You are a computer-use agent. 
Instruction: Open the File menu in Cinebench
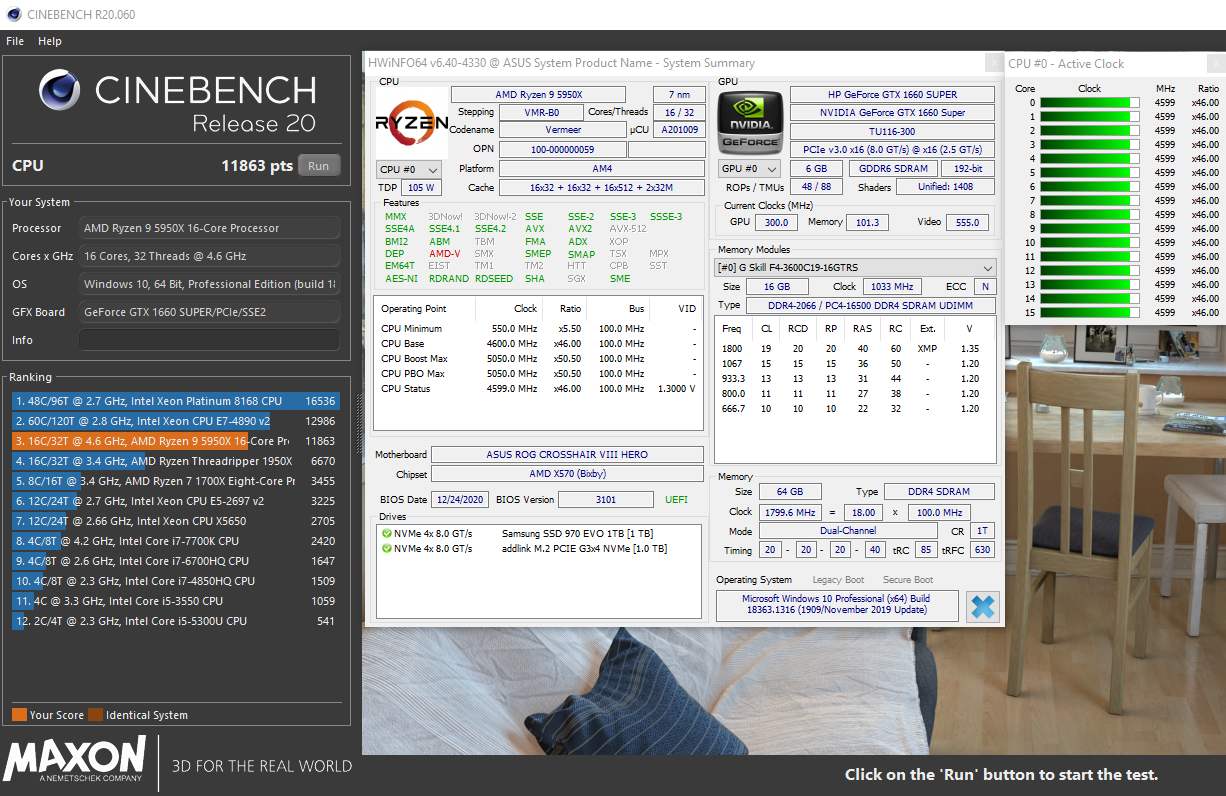point(15,41)
